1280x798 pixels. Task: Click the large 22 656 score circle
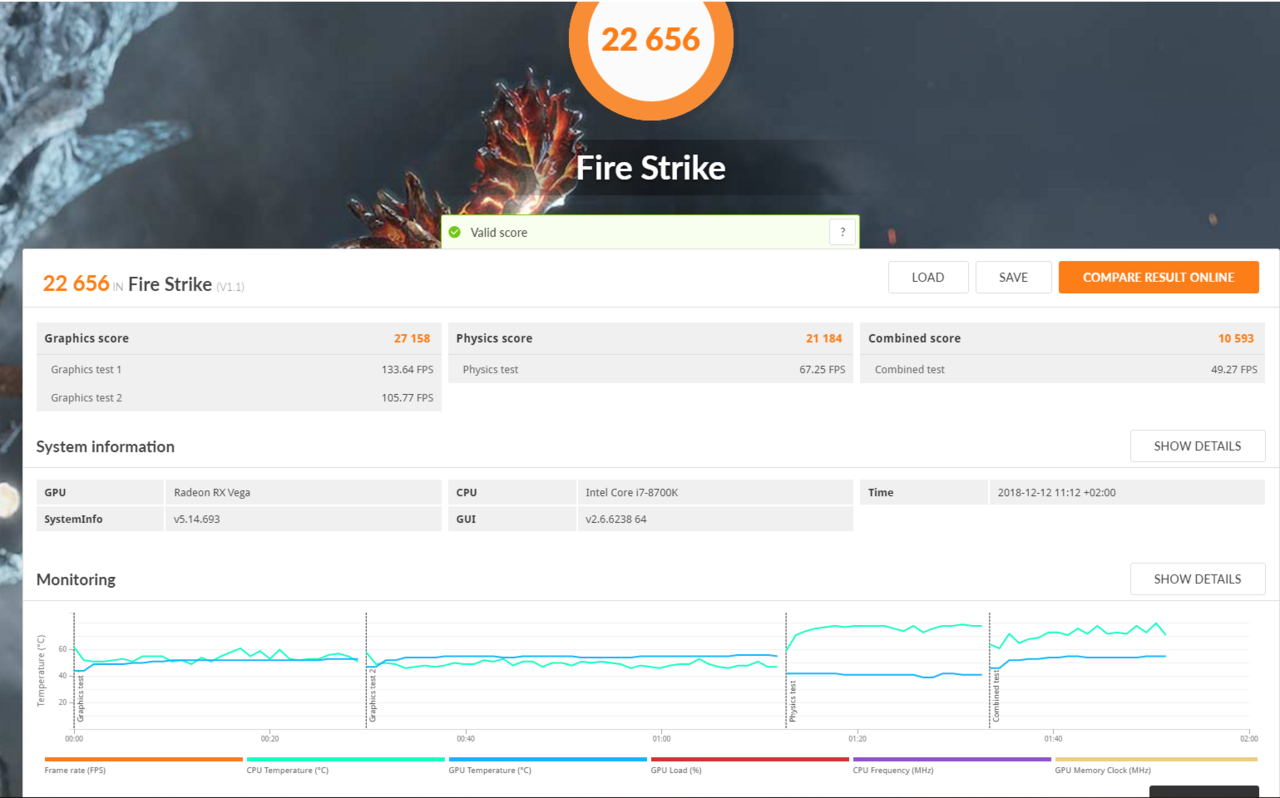[x=651, y=38]
